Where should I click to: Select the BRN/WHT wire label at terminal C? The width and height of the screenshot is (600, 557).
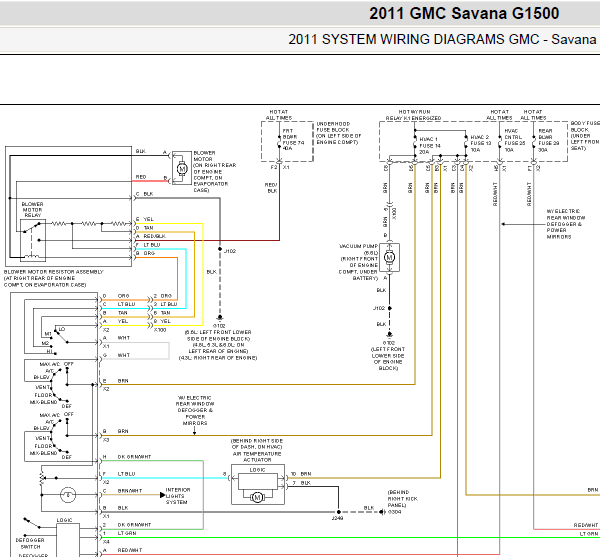click(130, 490)
